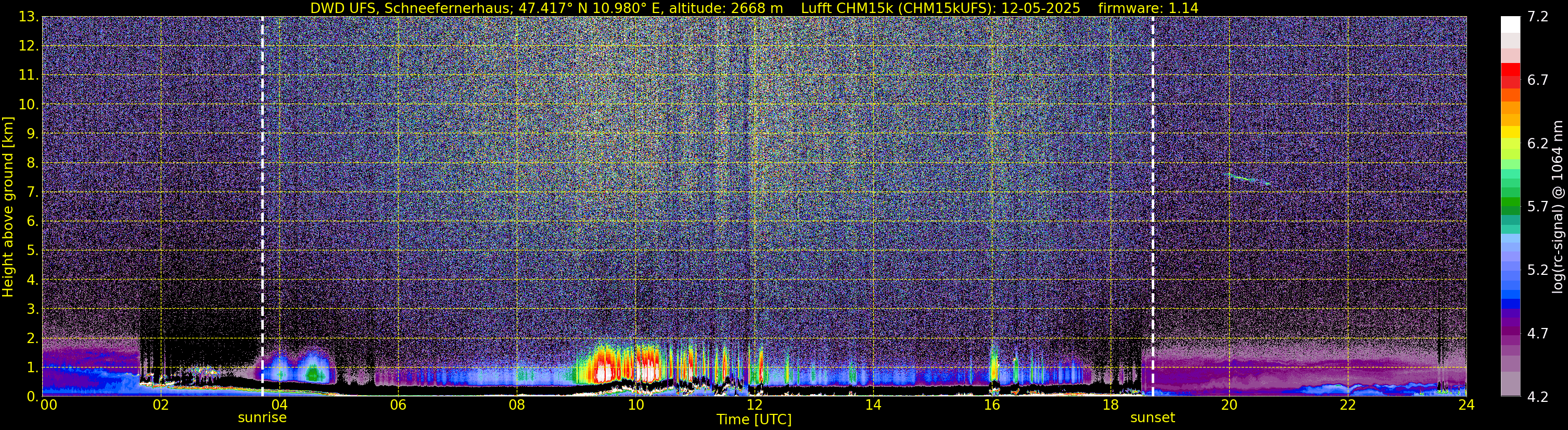Click the '7.' height tick label
The width and height of the screenshot is (1568, 430).
[x=32, y=192]
